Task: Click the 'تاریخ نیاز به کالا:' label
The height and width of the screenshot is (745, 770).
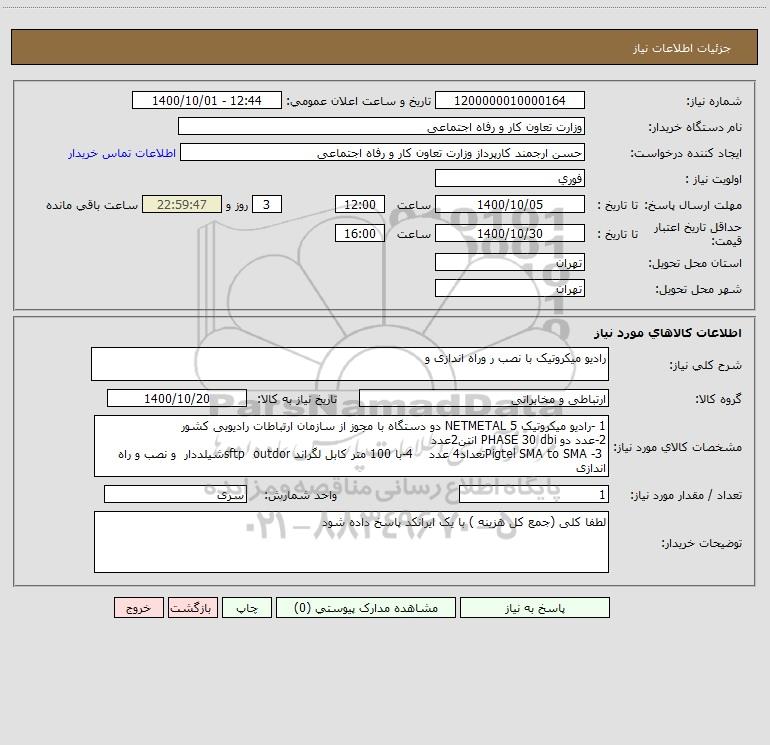Action: coord(297,399)
